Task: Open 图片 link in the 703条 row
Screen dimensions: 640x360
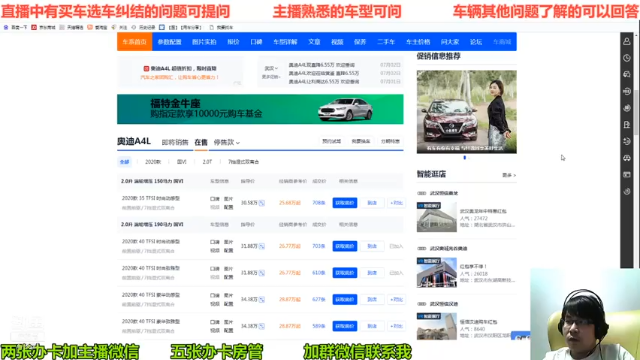Action: 229,242
